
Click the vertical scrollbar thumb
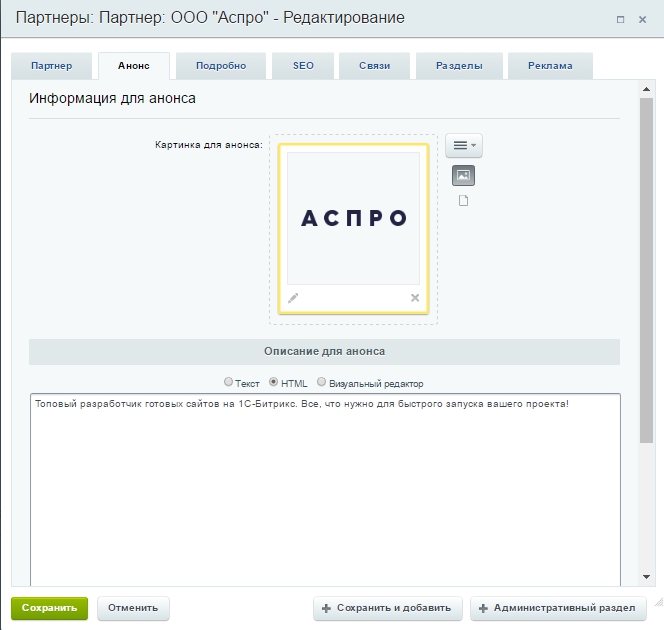[x=646, y=271]
